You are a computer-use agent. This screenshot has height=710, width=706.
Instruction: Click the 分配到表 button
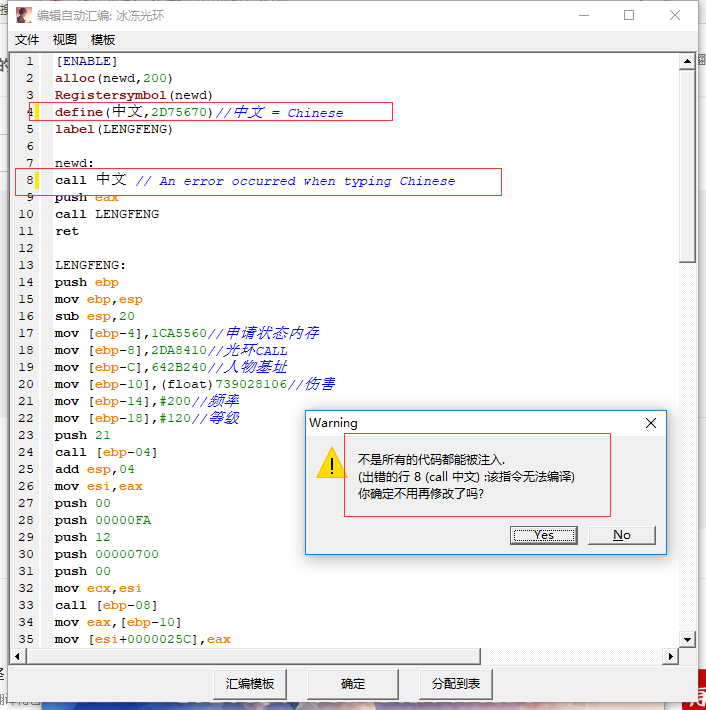pos(455,684)
